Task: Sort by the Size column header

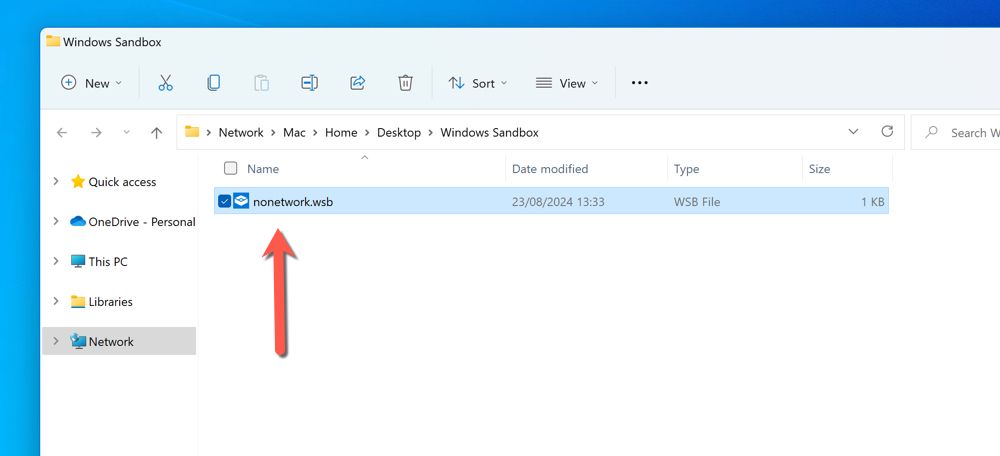Action: point(820,169)
